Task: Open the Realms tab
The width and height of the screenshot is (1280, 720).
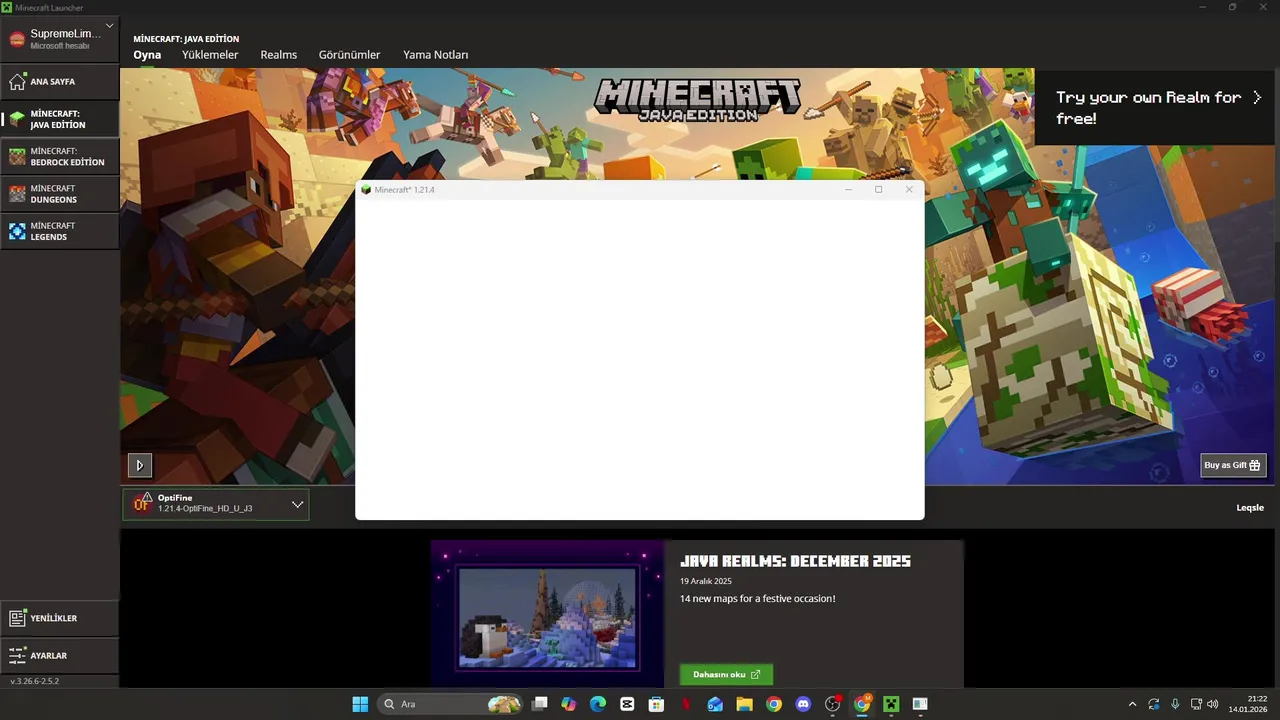Action: 279,55
